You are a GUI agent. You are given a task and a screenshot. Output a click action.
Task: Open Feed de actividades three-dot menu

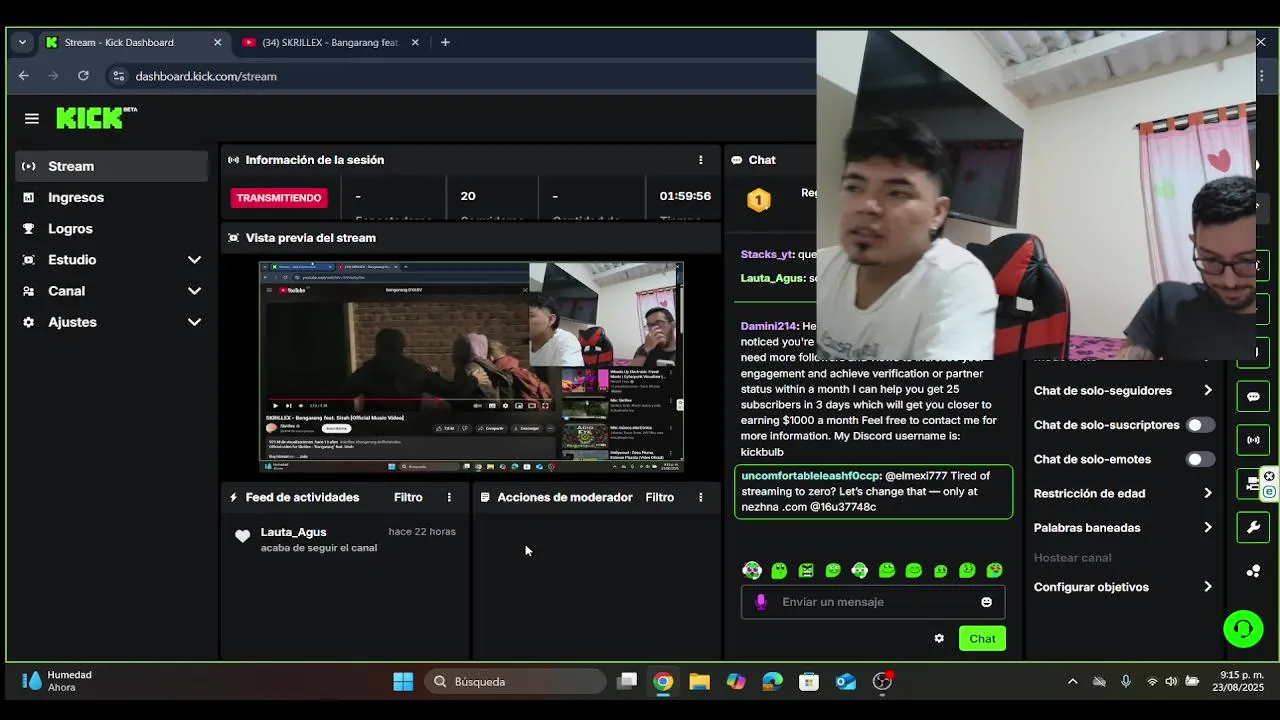(x=449, y=497)
